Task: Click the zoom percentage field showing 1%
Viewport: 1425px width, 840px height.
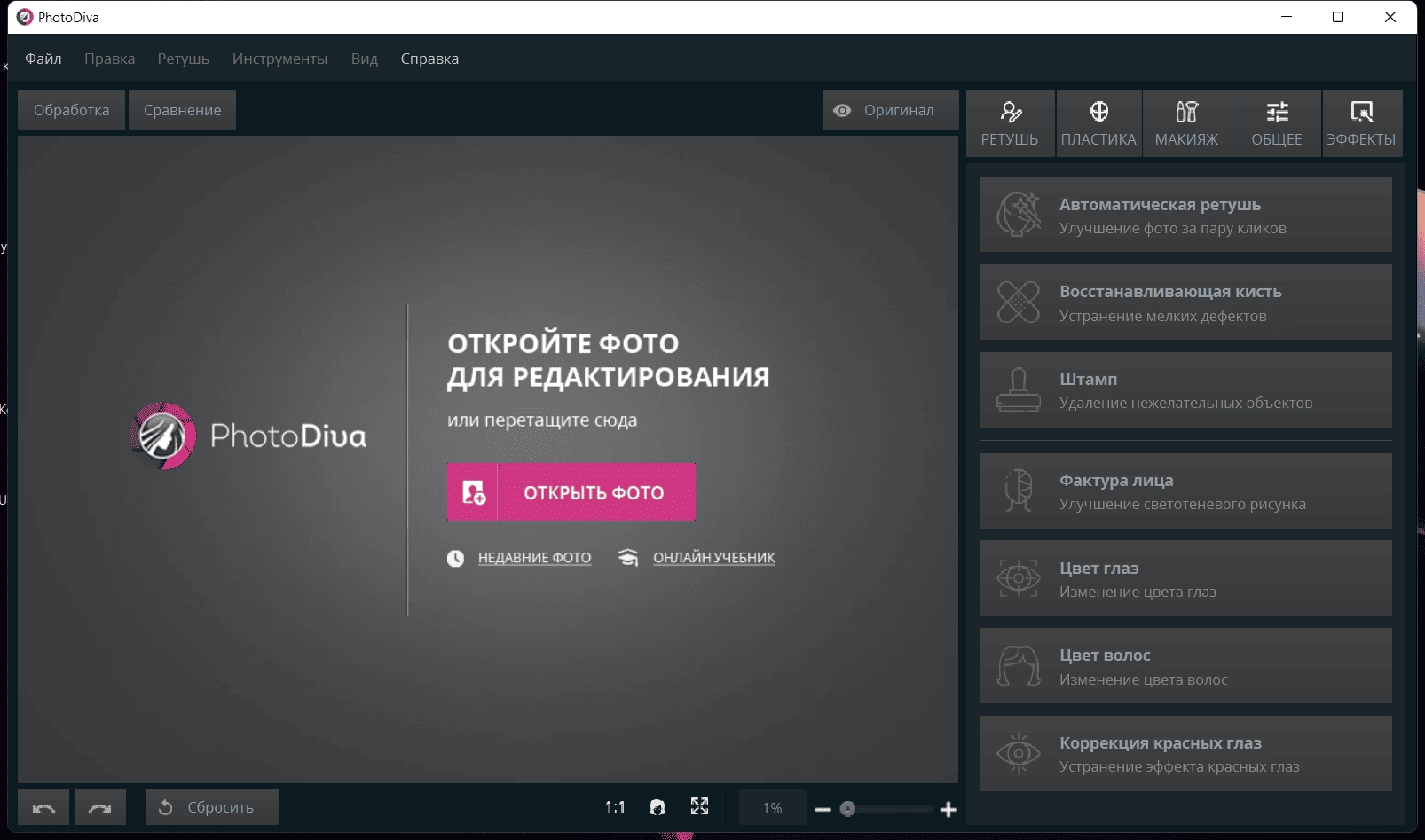Action: point(772,808)
